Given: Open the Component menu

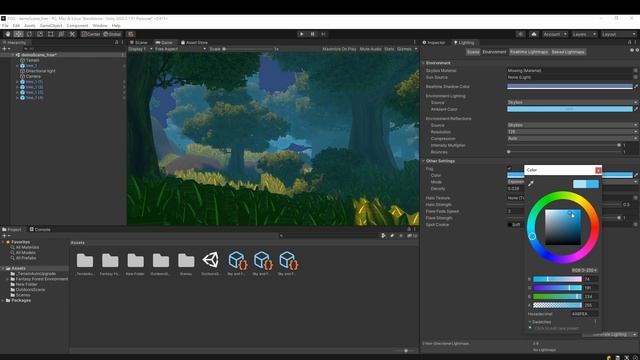Looking at the screenshot, I should click(77, 26).
